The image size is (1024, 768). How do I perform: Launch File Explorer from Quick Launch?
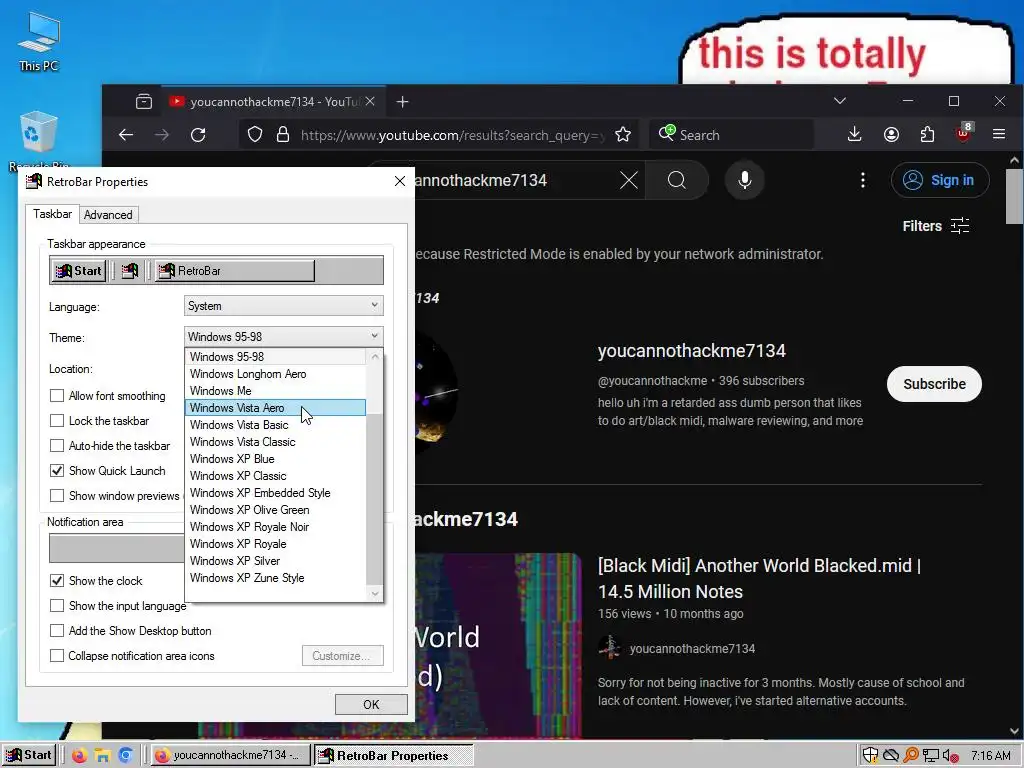pos(103,756)
